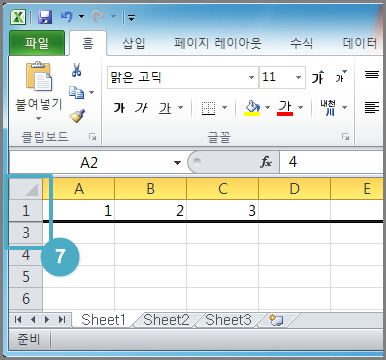Click cell C1 containing 3
This screenshot has width=386, height=360.
[223, 211]
